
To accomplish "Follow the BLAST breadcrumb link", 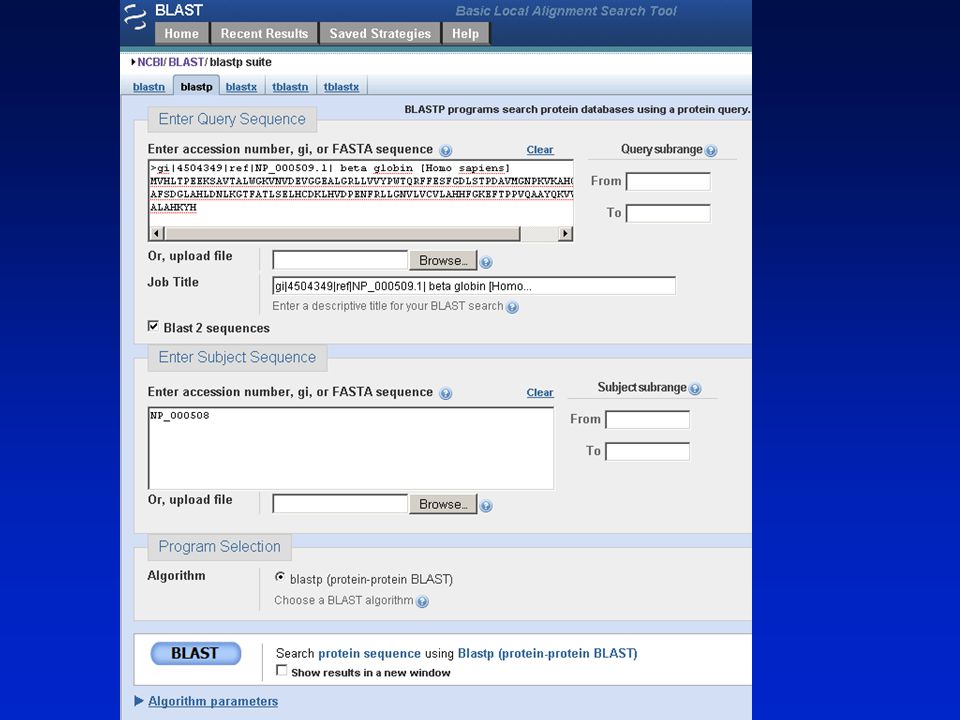I will [x=186, y=62].
